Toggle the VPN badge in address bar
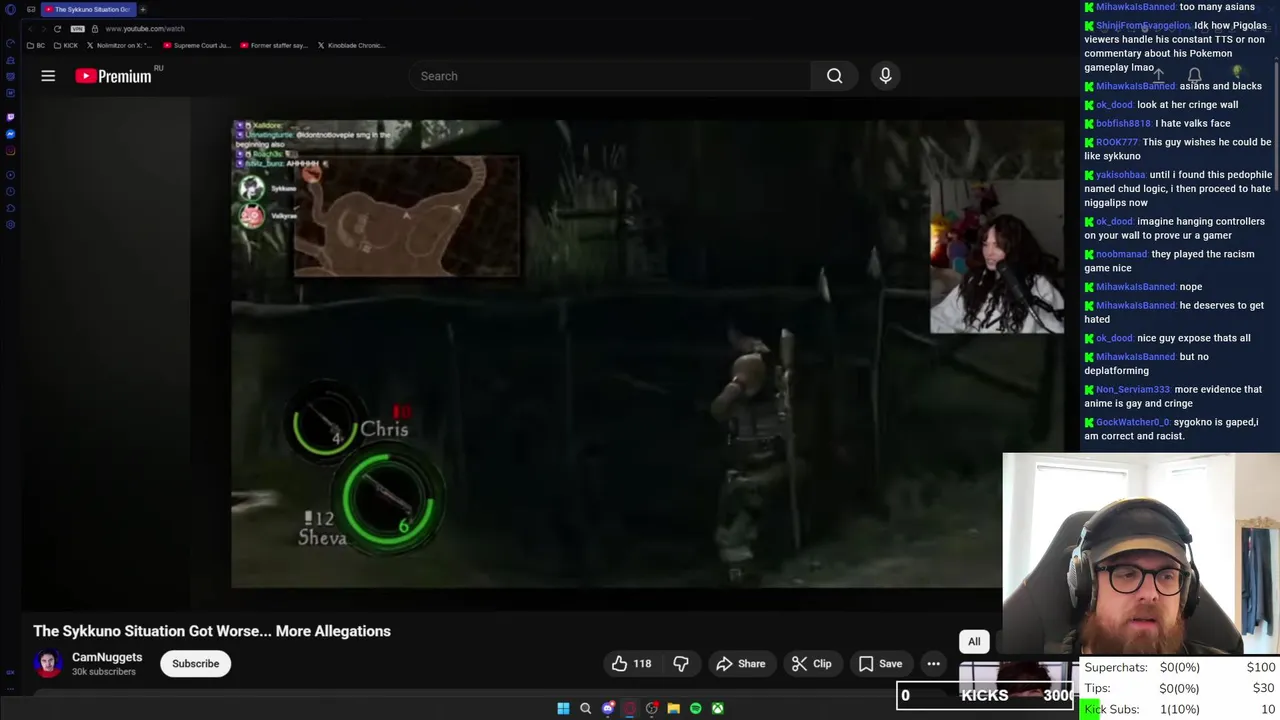 tap(77, 29)
